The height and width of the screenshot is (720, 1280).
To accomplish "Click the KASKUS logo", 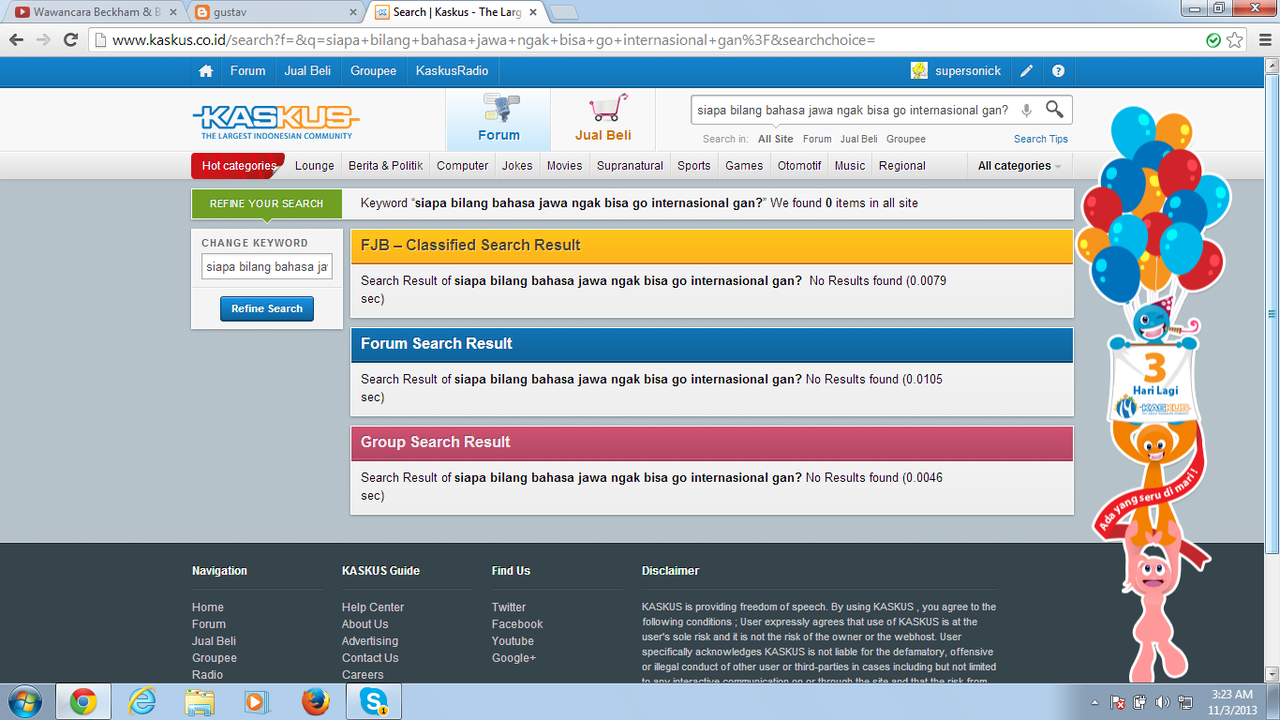I will 275,122.
